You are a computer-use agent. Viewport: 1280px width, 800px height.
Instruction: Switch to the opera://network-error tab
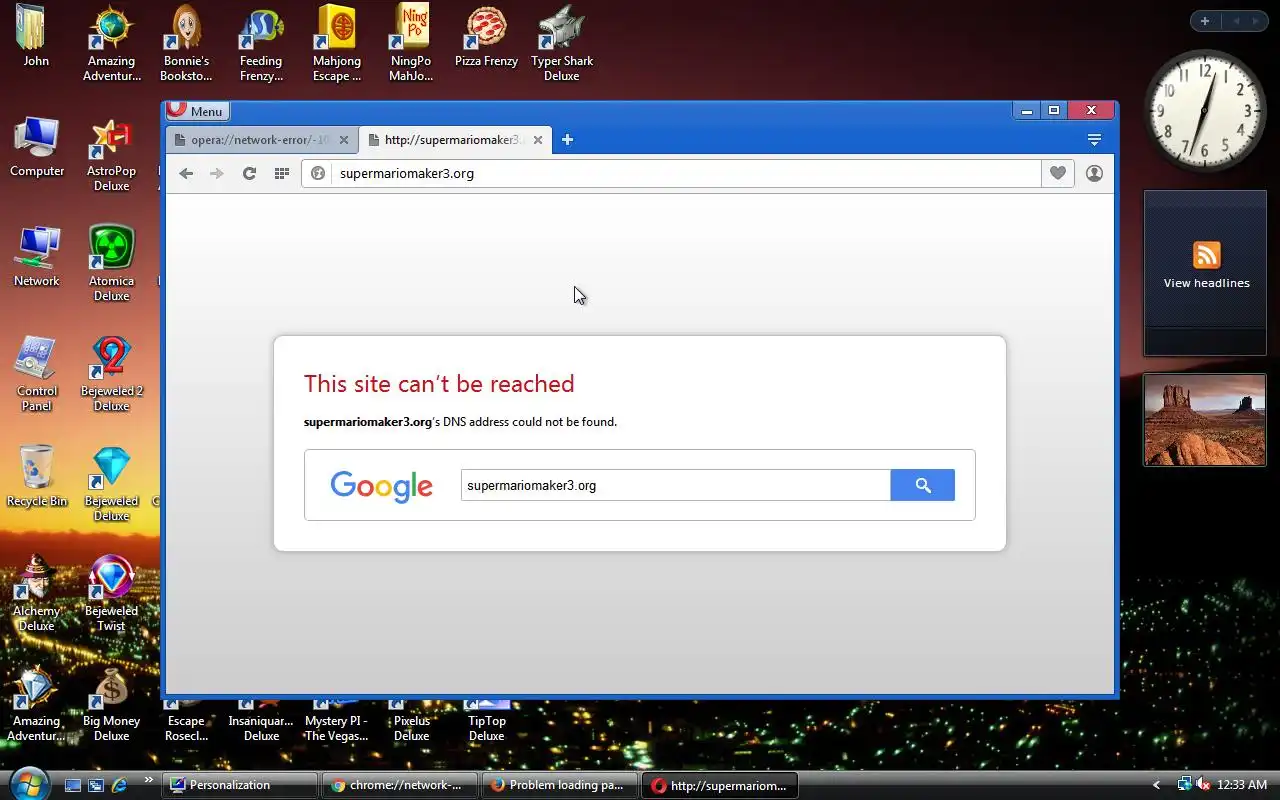260,140
